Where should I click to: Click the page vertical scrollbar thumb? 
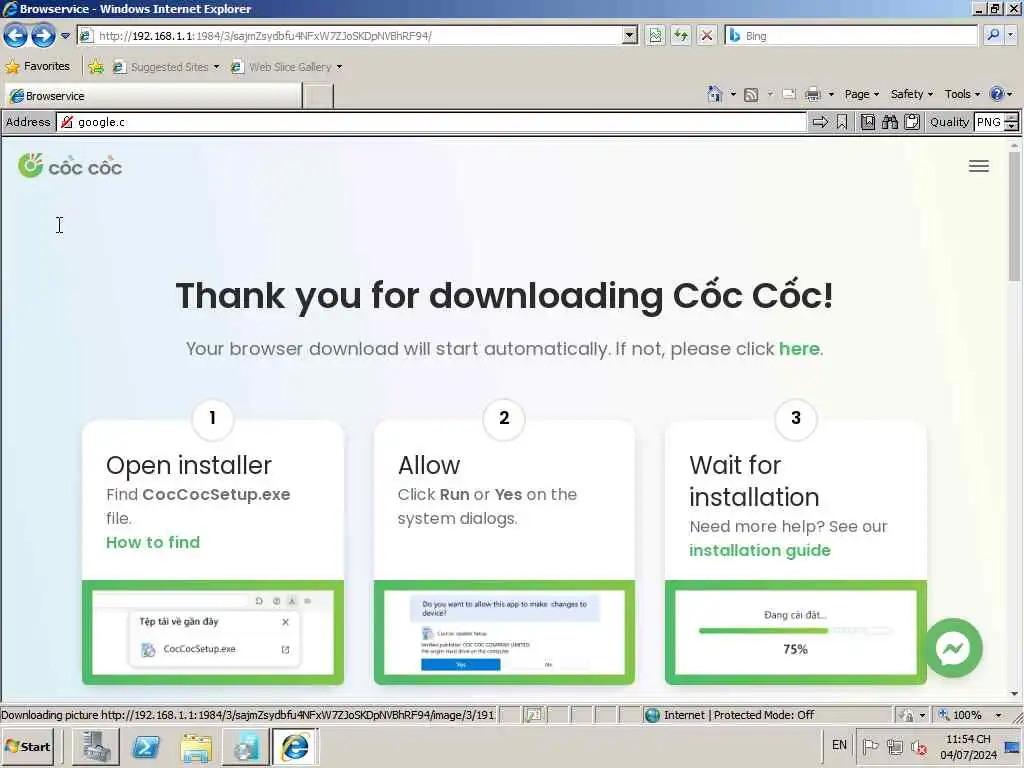tap(1014, 216)
